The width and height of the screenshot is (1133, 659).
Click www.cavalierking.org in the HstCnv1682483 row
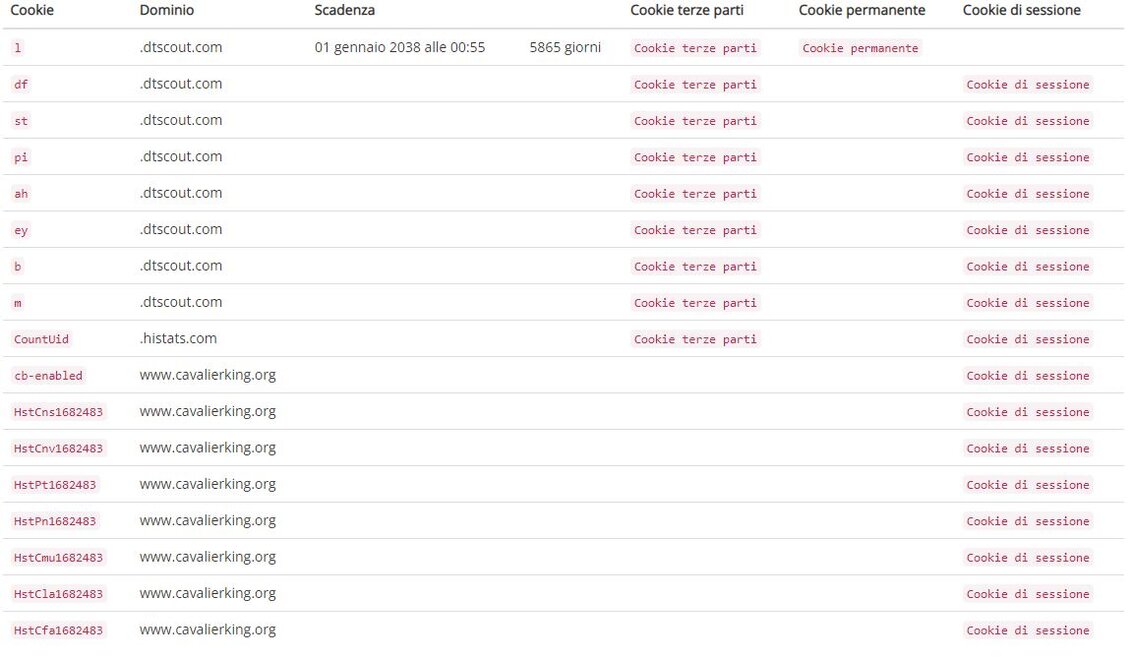point(207,447)
